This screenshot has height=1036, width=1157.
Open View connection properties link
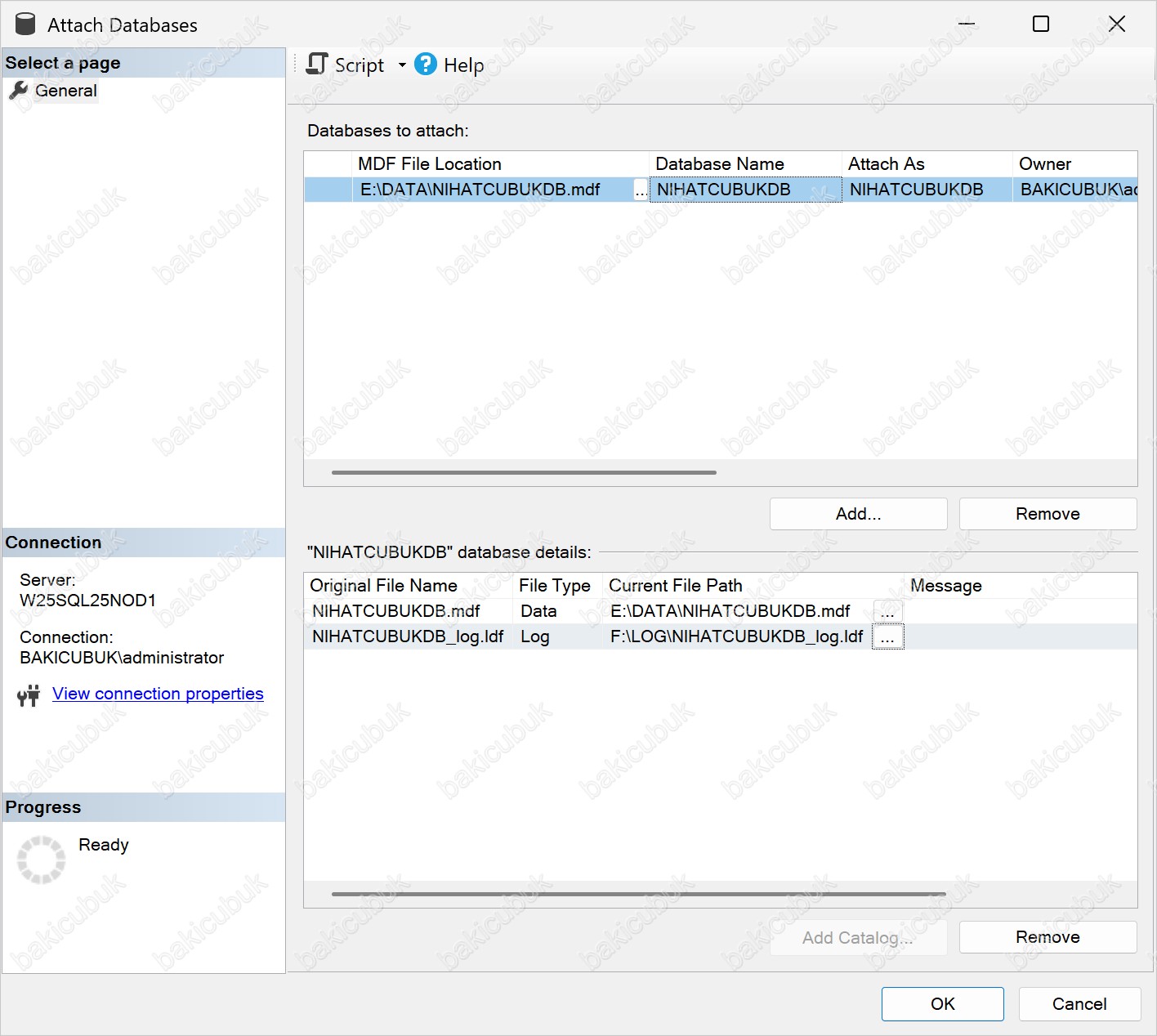click(158, 694)
